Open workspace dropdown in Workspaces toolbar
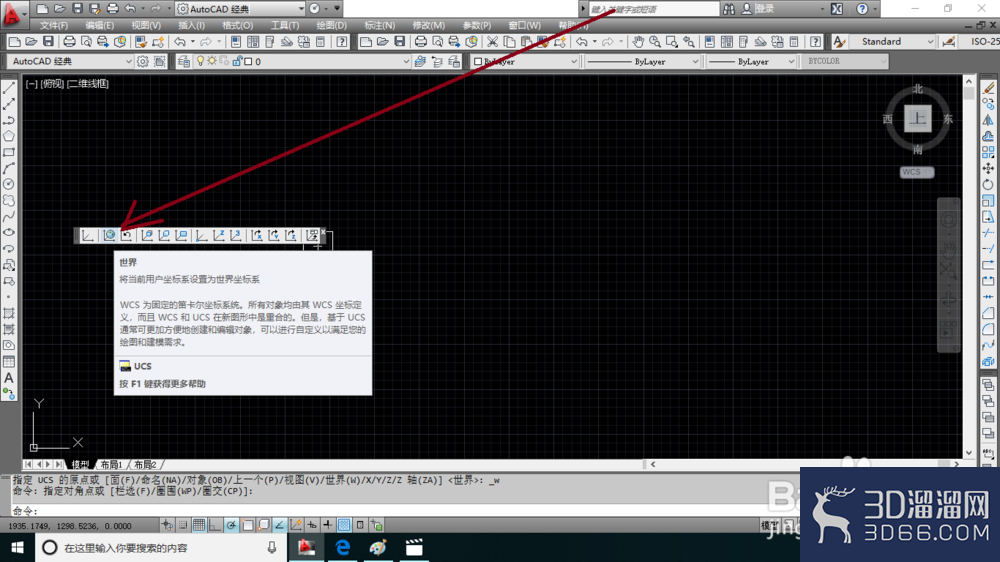The width and height of the screenshot is (1000, 562). [x=70, y=61]
